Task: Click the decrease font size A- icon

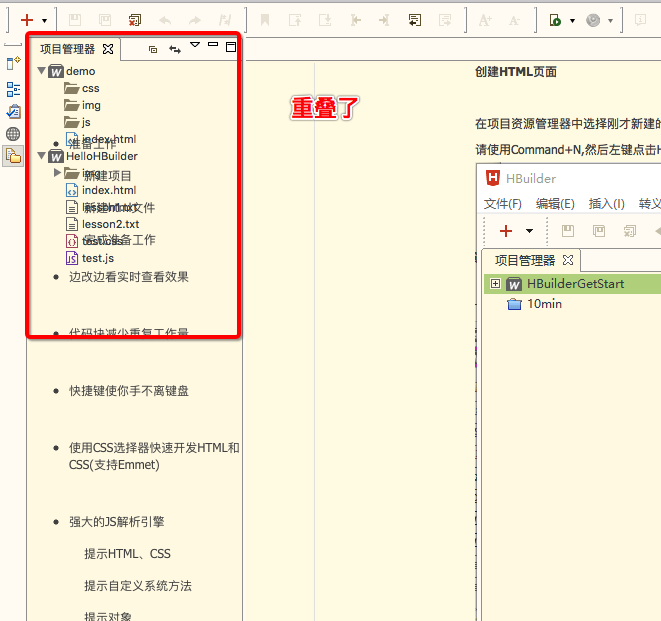Action: point(514,20)
